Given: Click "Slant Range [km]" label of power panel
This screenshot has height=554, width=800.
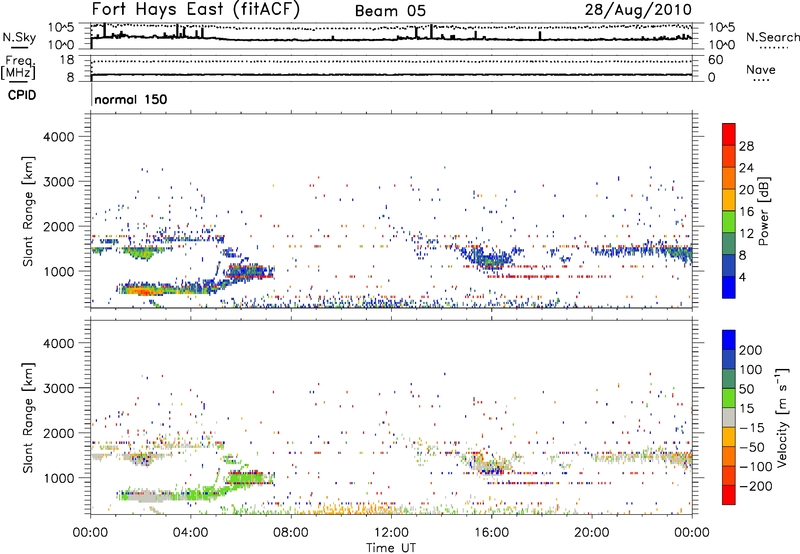Looking at the screenshot, I should (28, 211).
